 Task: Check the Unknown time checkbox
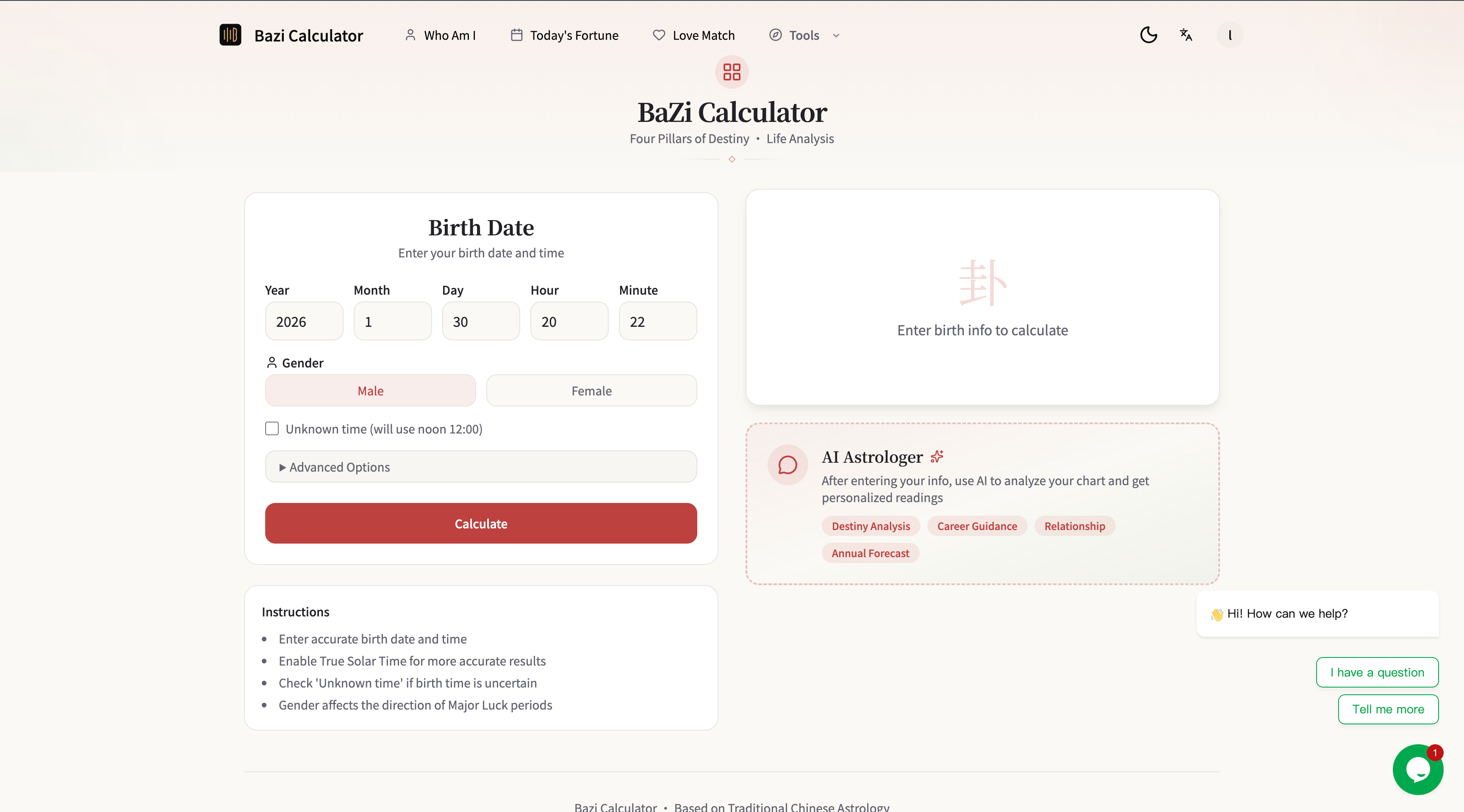tap(272, 429)
